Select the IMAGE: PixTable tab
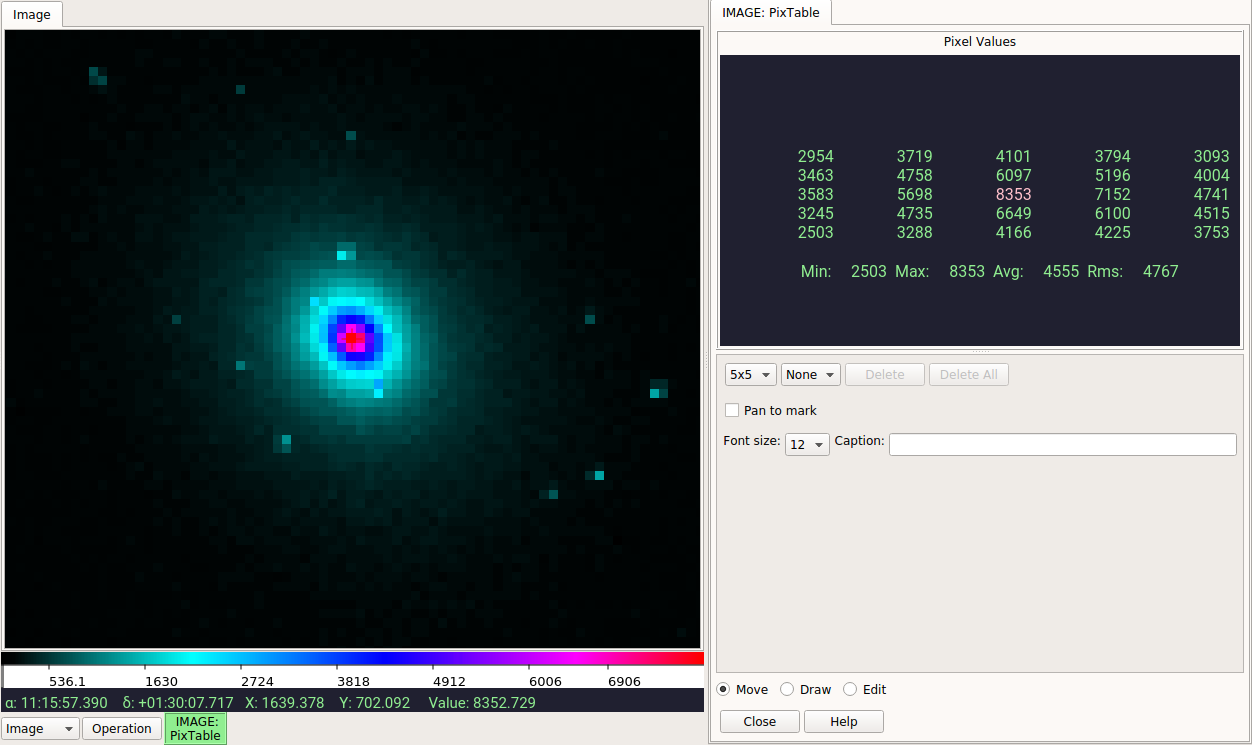The height and width of the screenshot is (745, 1252). tap(770, 13)
